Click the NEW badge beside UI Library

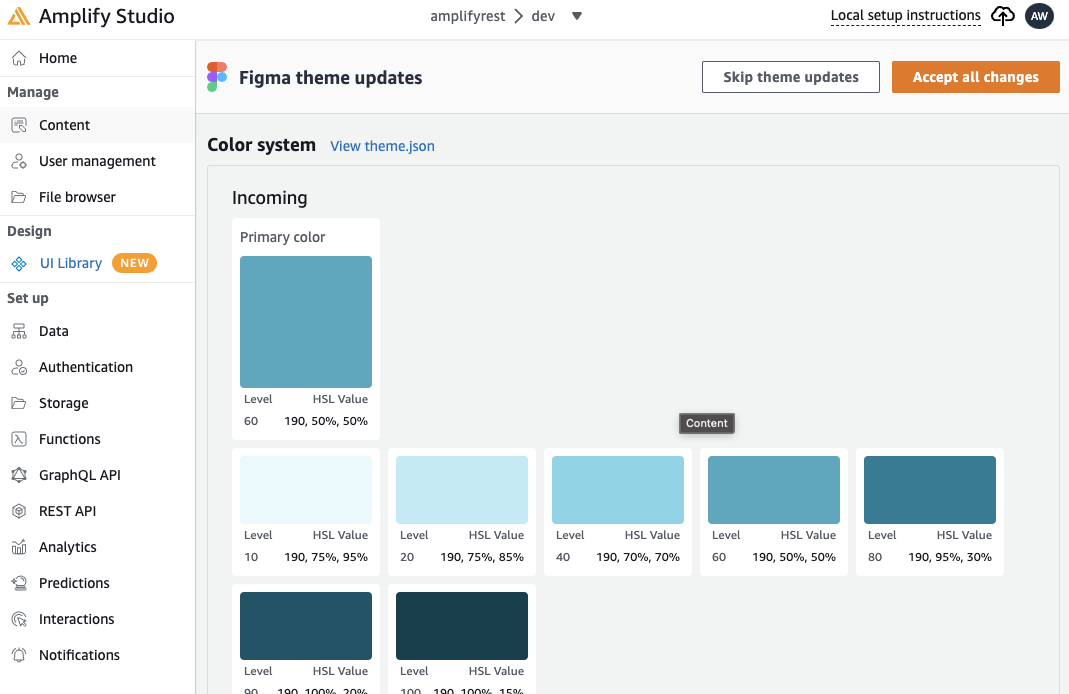click(x=134, y=263)
